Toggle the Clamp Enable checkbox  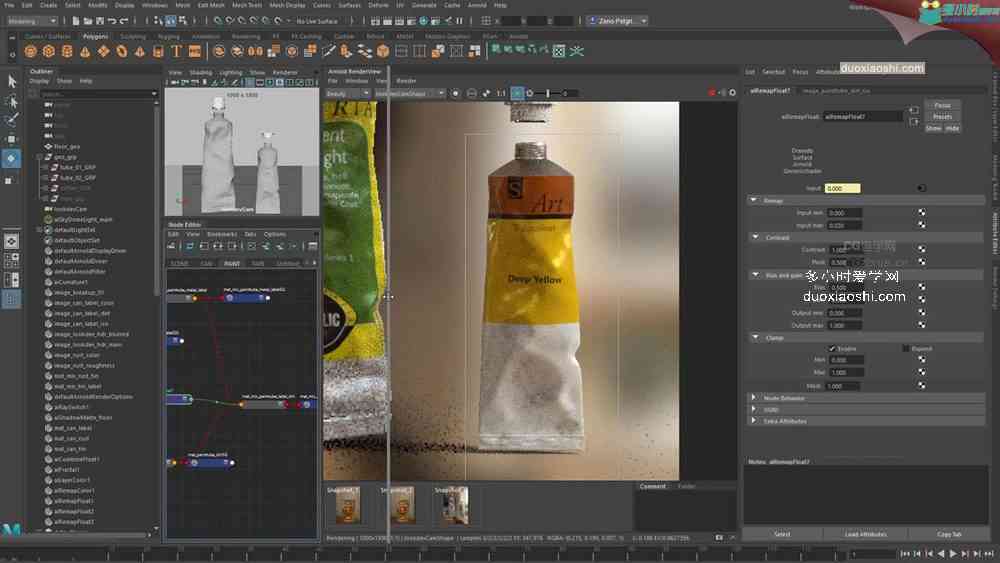pos(832,349)
